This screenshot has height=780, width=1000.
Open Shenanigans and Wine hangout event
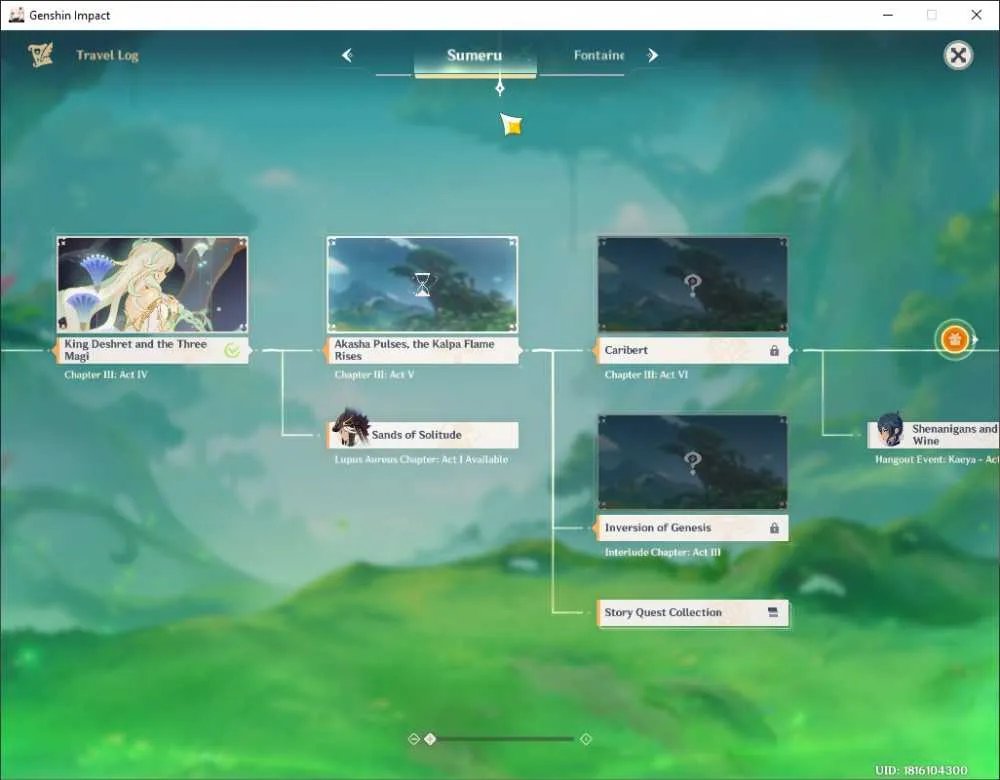click(x=934, y=435)
